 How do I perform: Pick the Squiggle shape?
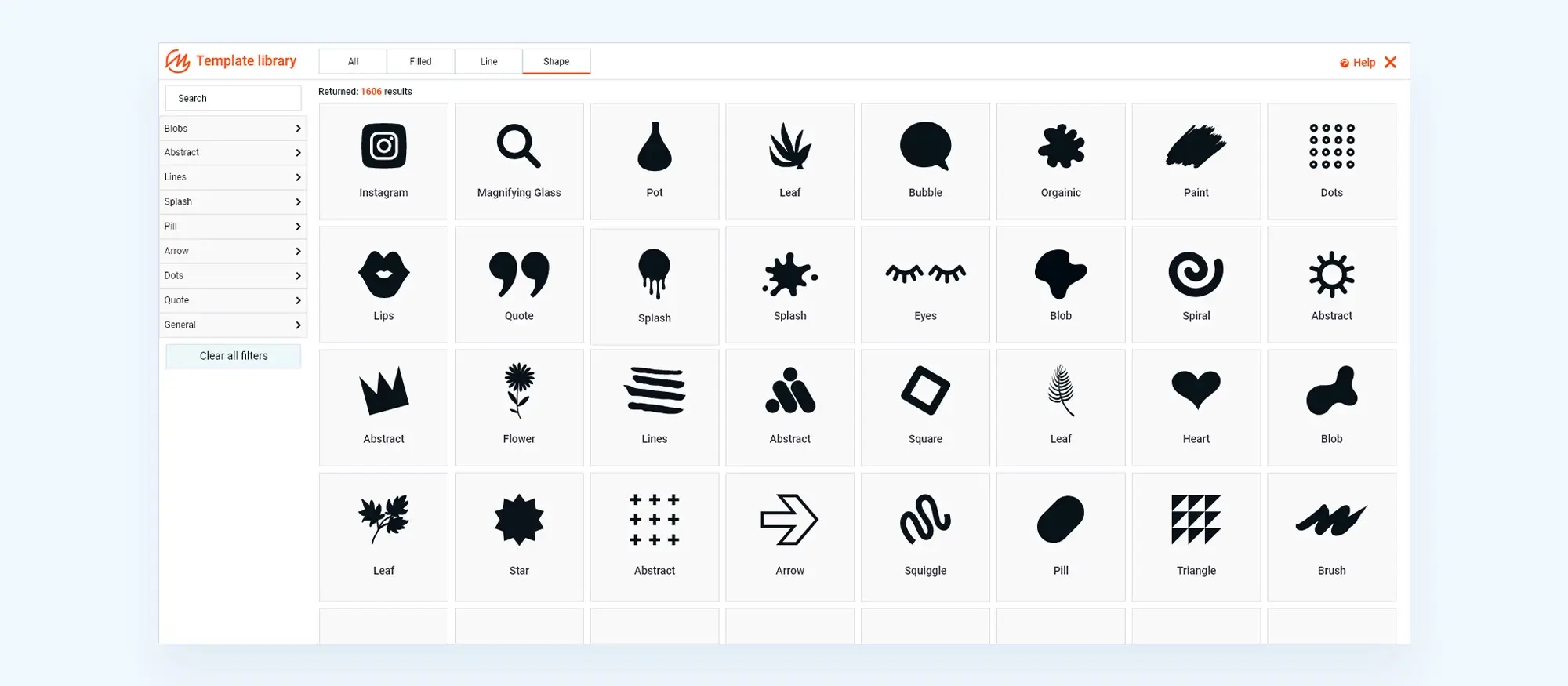point(925,537)
